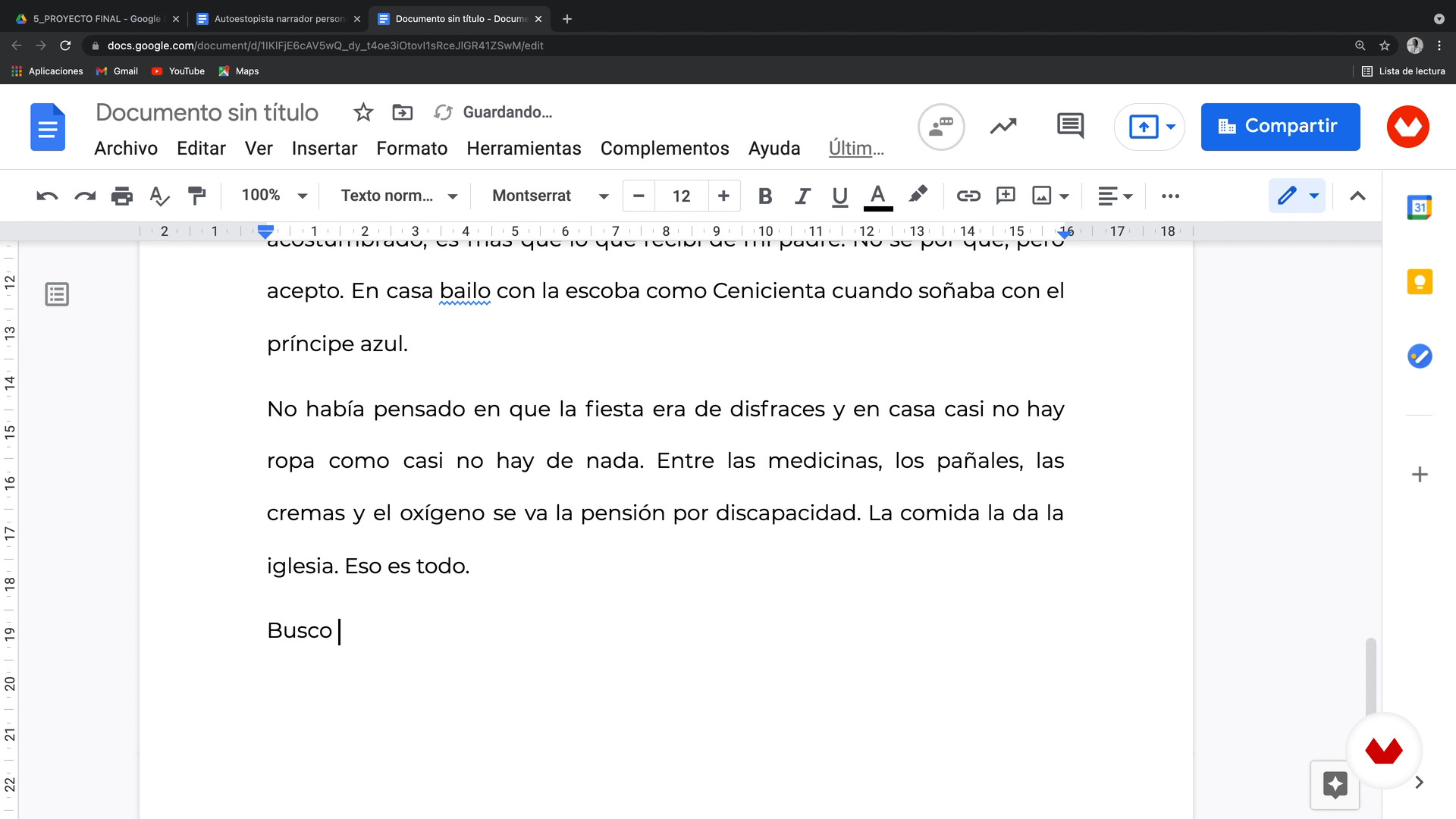Open Maps bookmark
1456x819 pixels.
[x=239, y=71]
